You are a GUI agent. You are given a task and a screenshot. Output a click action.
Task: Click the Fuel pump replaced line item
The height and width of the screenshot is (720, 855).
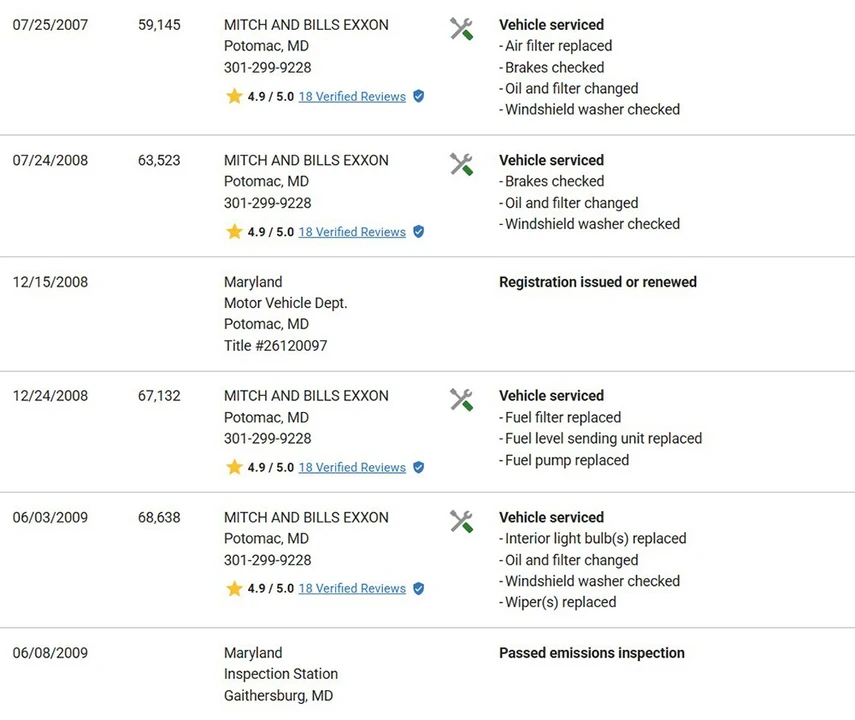(564, 460)
